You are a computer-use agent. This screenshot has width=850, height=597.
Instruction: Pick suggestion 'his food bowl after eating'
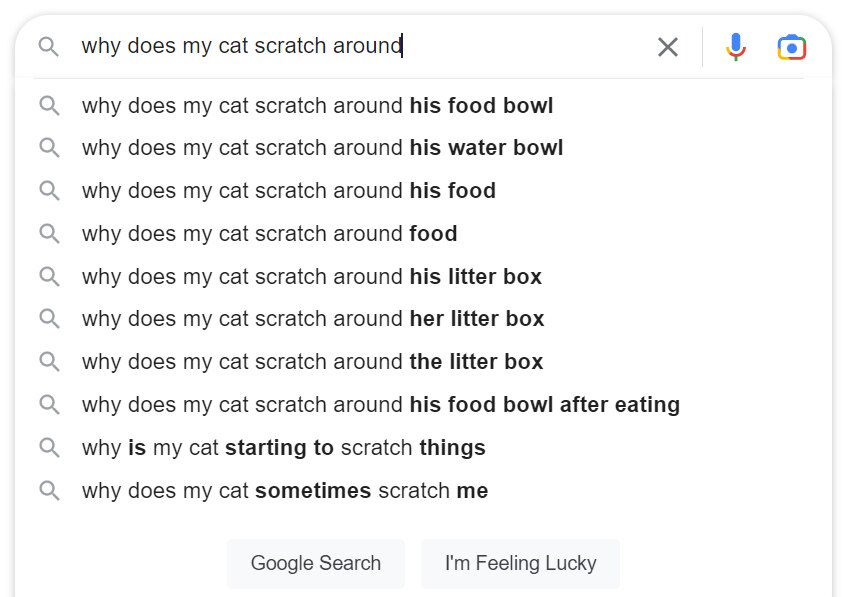point(380,405)
